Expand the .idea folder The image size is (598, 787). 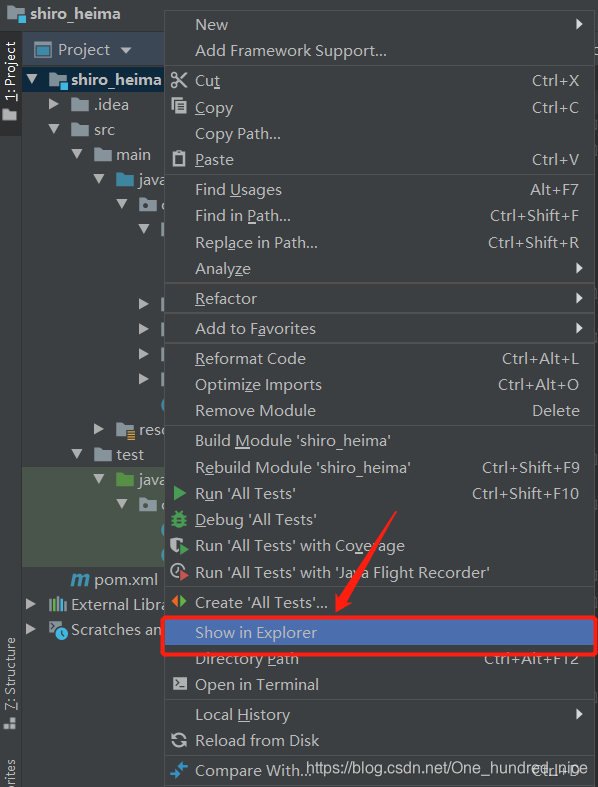click(x=54, y=104)
